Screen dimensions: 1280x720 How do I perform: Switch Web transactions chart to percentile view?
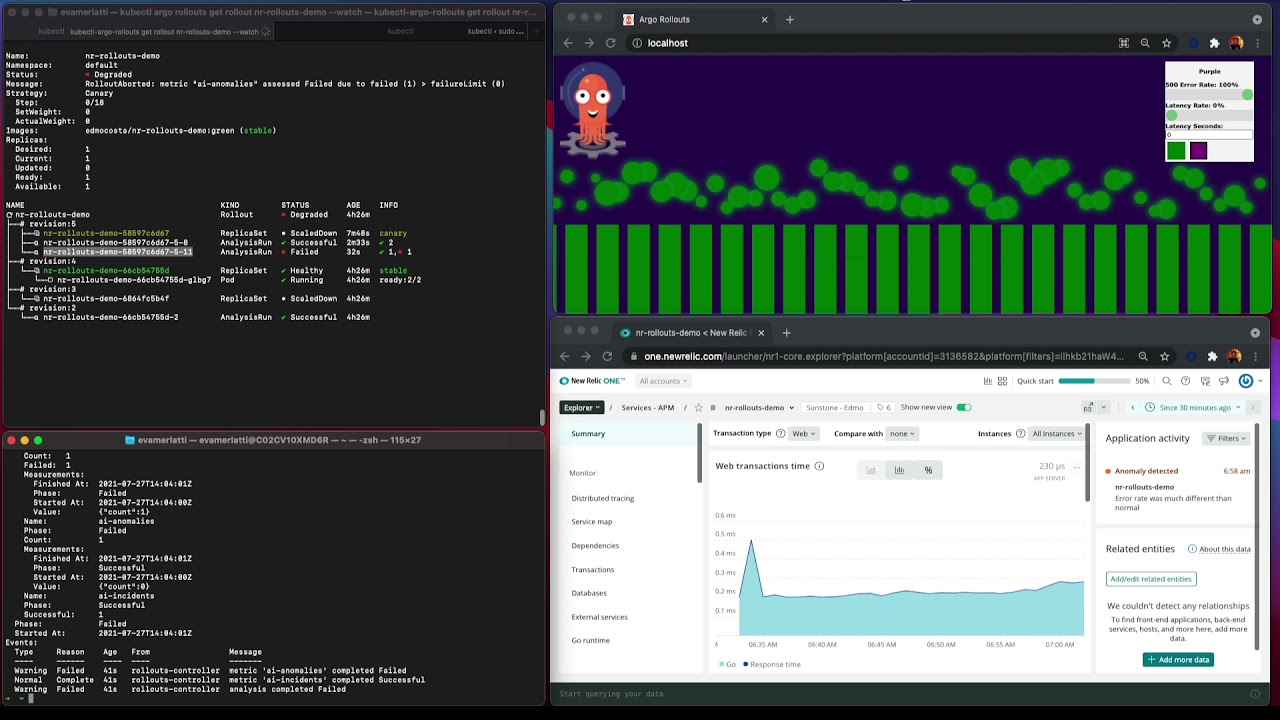pos(928,470)
